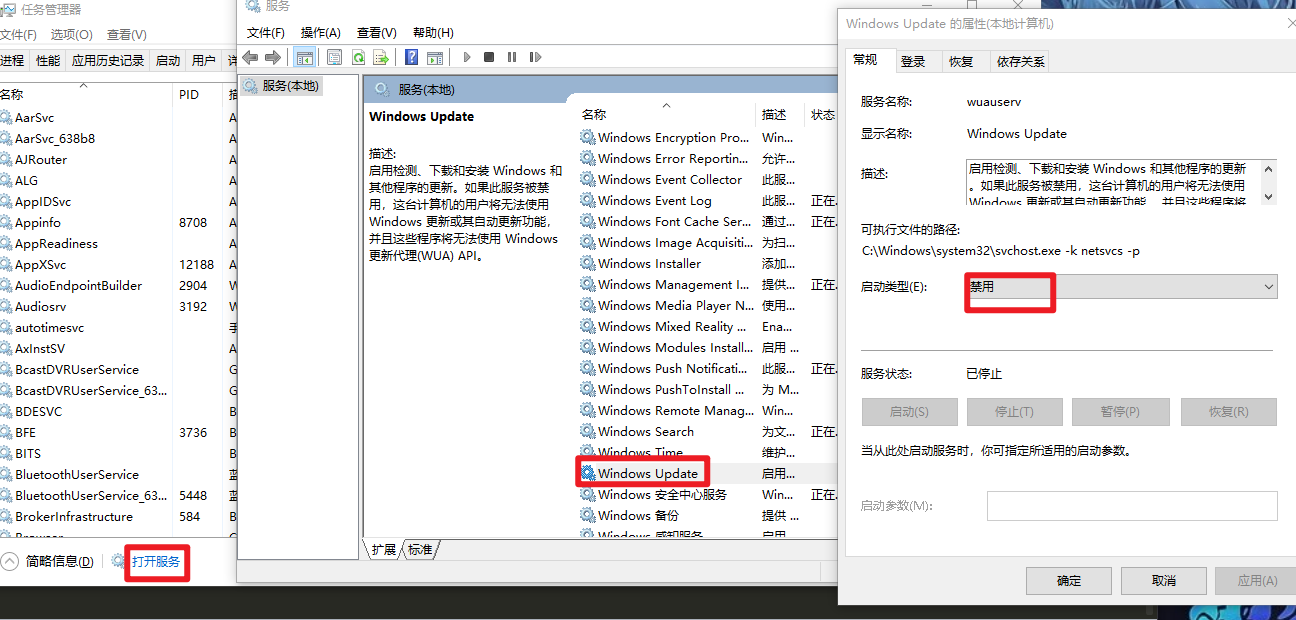Open Properties via the Services toolbar icon

tap(334, 57)
